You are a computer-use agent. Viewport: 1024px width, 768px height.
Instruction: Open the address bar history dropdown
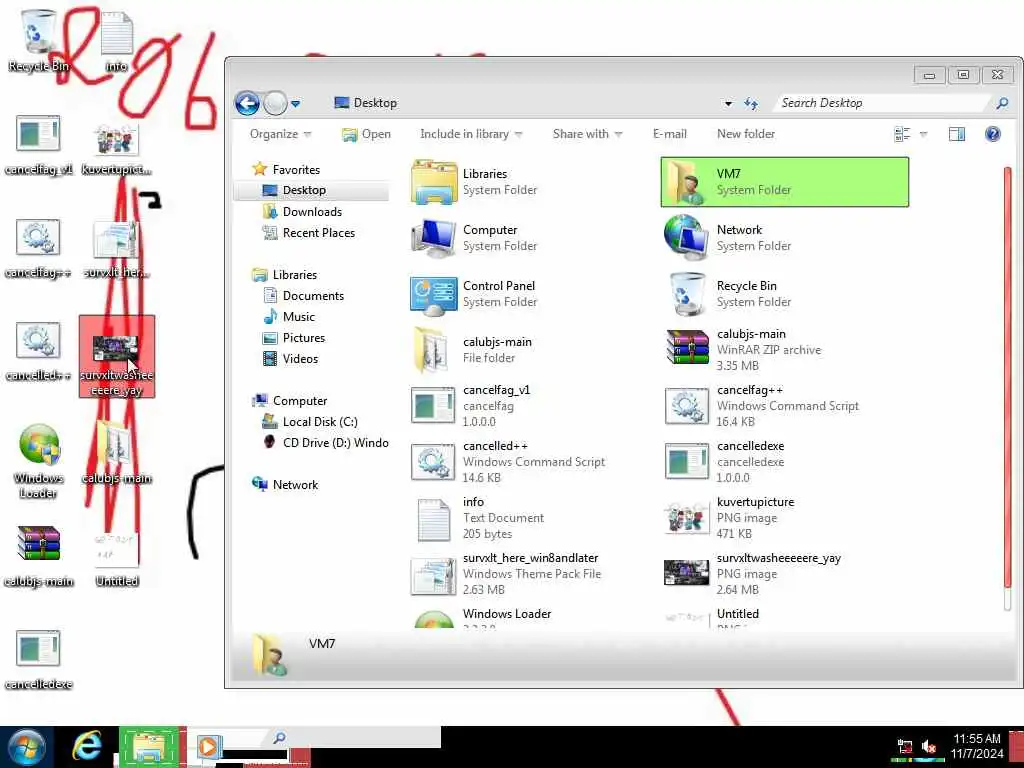point(728,103)
